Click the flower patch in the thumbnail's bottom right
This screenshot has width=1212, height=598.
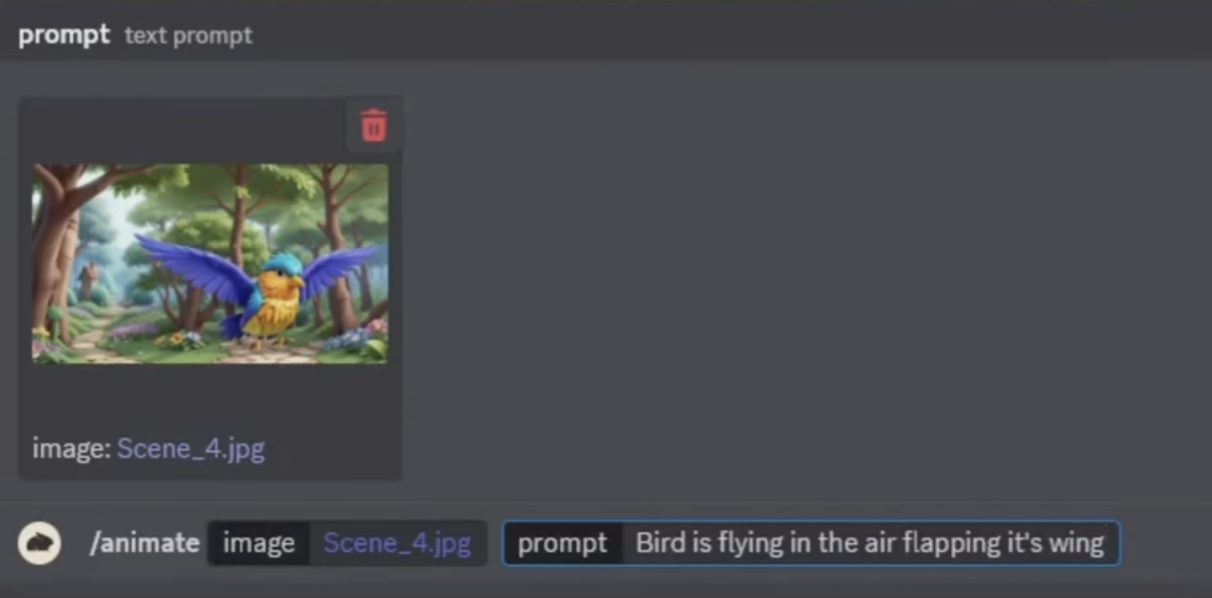point(354,340)
